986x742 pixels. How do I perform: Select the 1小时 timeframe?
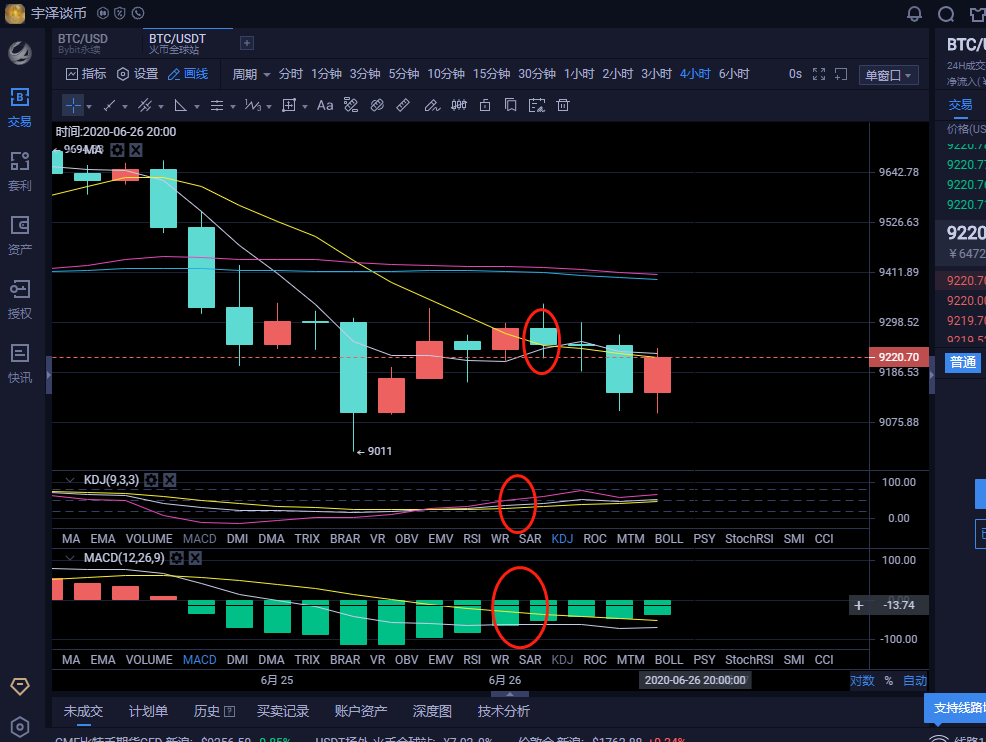click(x=578, y=74)
